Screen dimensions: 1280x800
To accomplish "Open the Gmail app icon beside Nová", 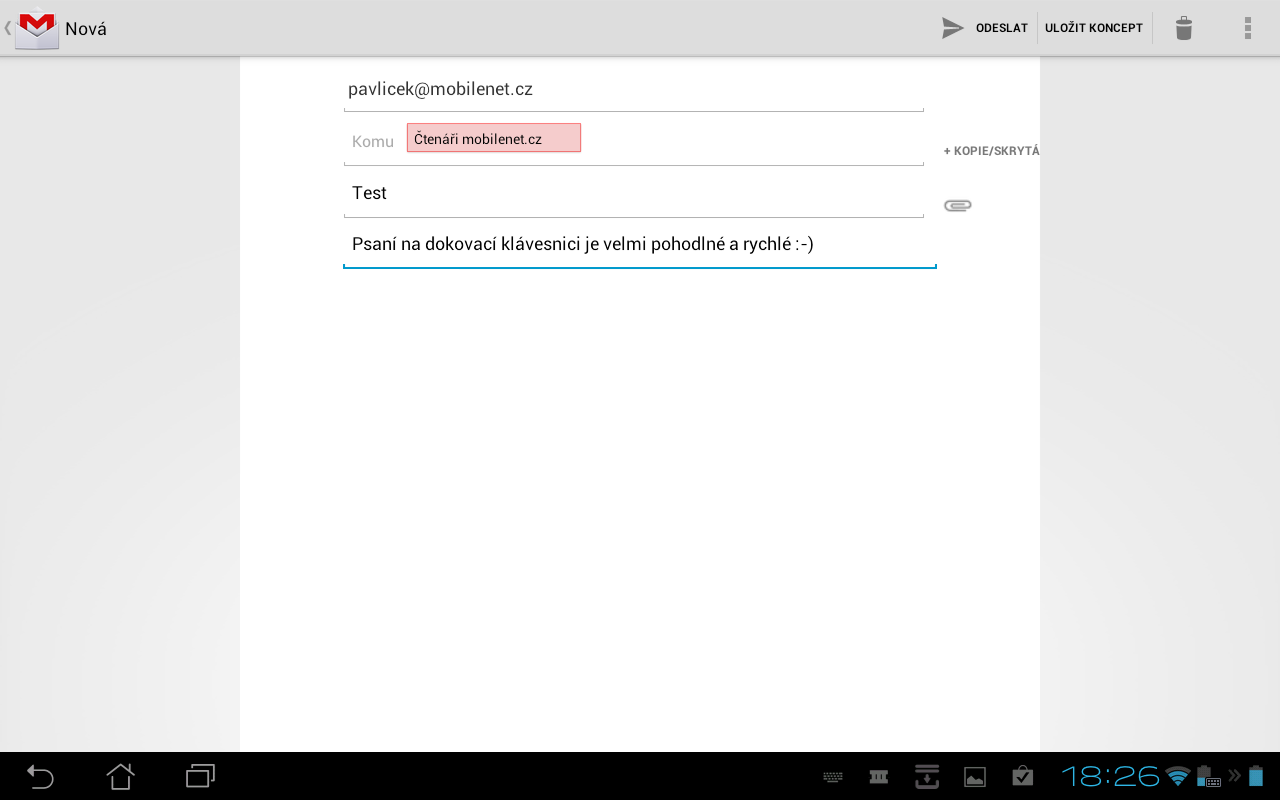I will [36, 27].
